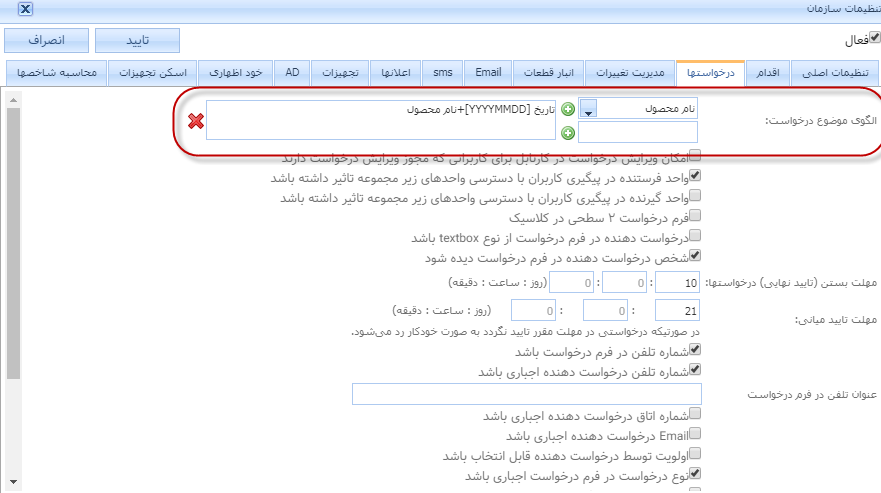
Task: Toggle the فعال checkbox
Action: pyautogui.click(x=874, y=38)
